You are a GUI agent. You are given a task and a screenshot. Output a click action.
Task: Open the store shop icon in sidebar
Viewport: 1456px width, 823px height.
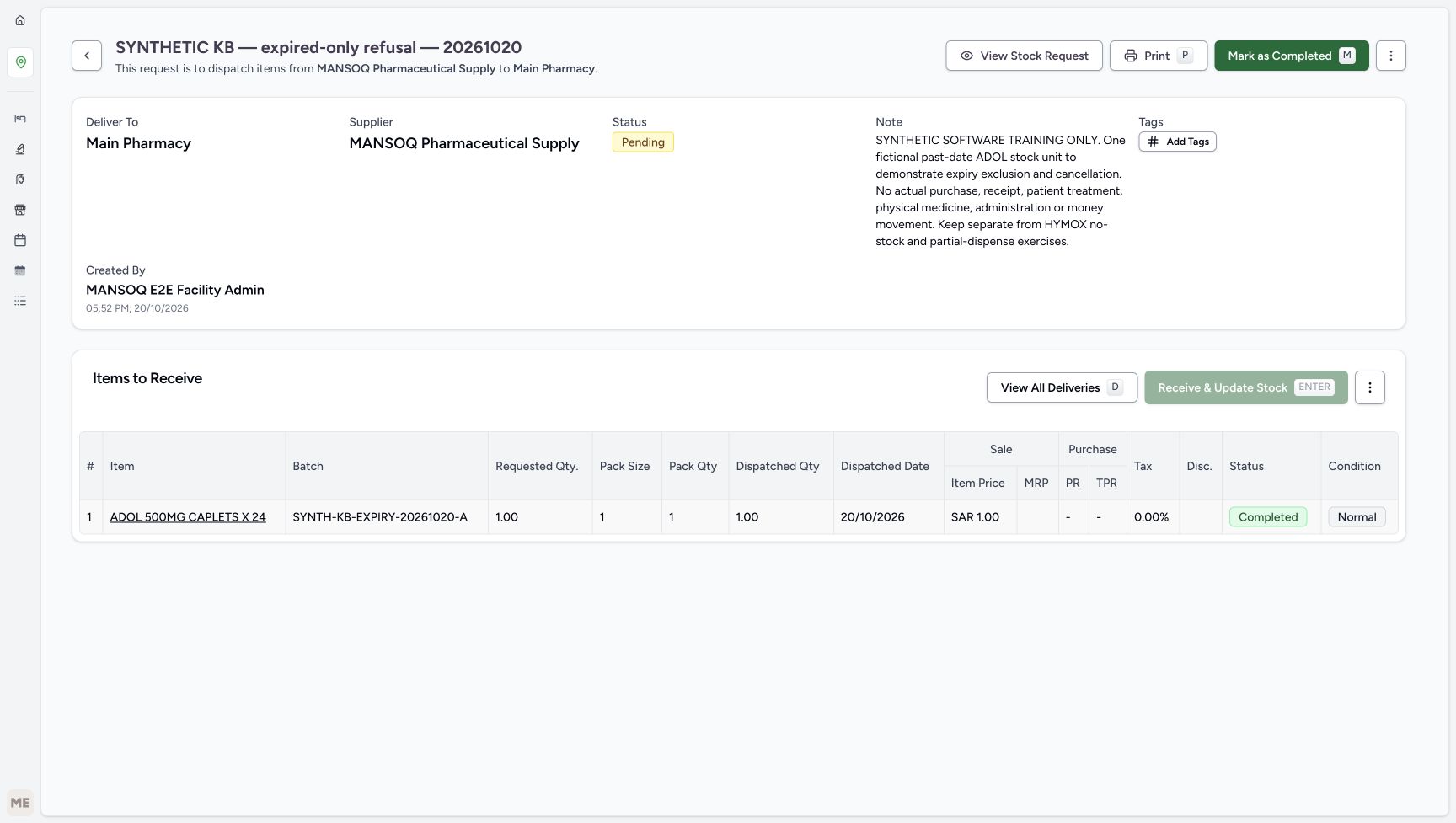[x=20, y=210]
